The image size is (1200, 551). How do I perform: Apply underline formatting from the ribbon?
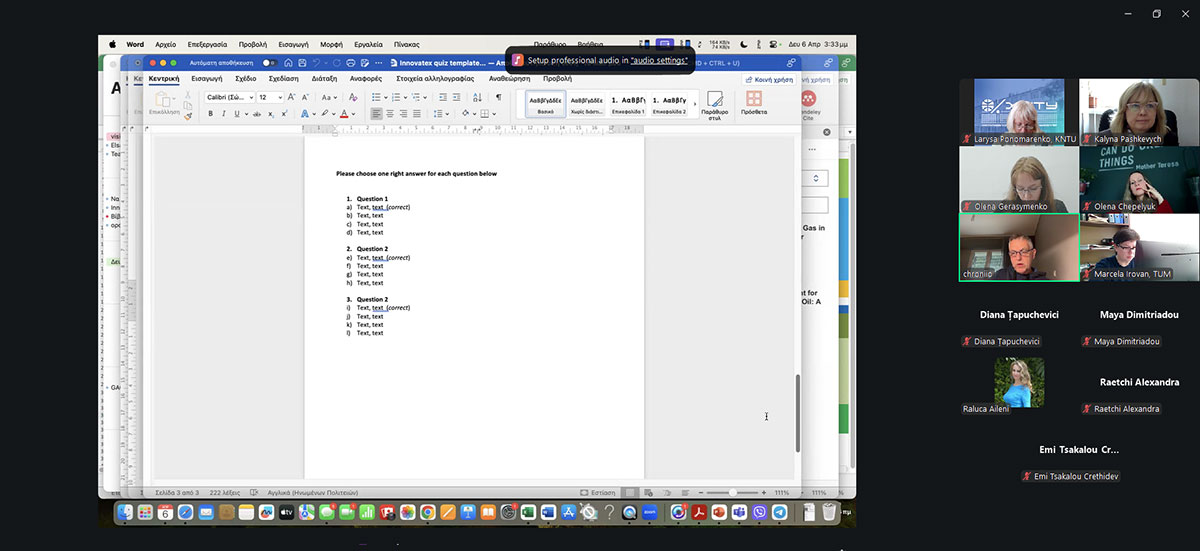point(236,114)
